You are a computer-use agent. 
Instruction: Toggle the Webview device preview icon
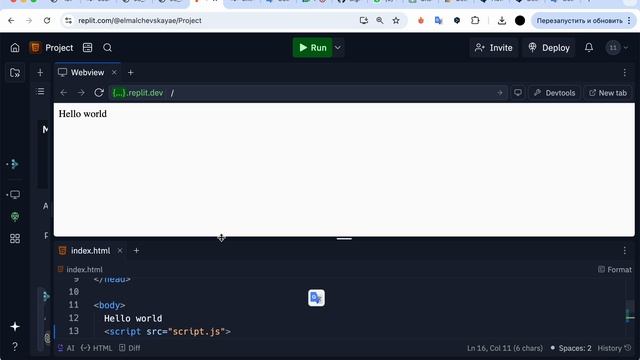coord(518,93)
